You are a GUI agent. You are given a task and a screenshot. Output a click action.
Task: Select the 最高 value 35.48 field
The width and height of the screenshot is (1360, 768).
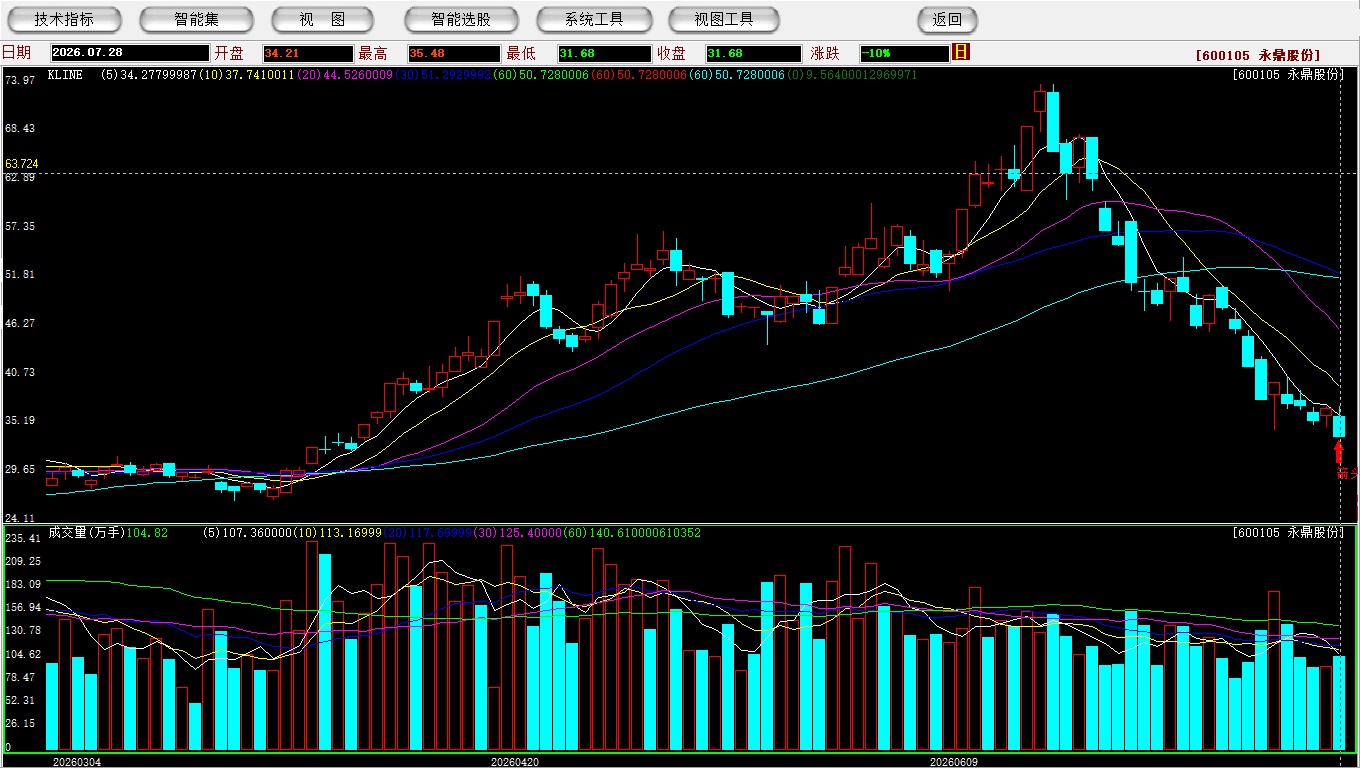(454, 53)
